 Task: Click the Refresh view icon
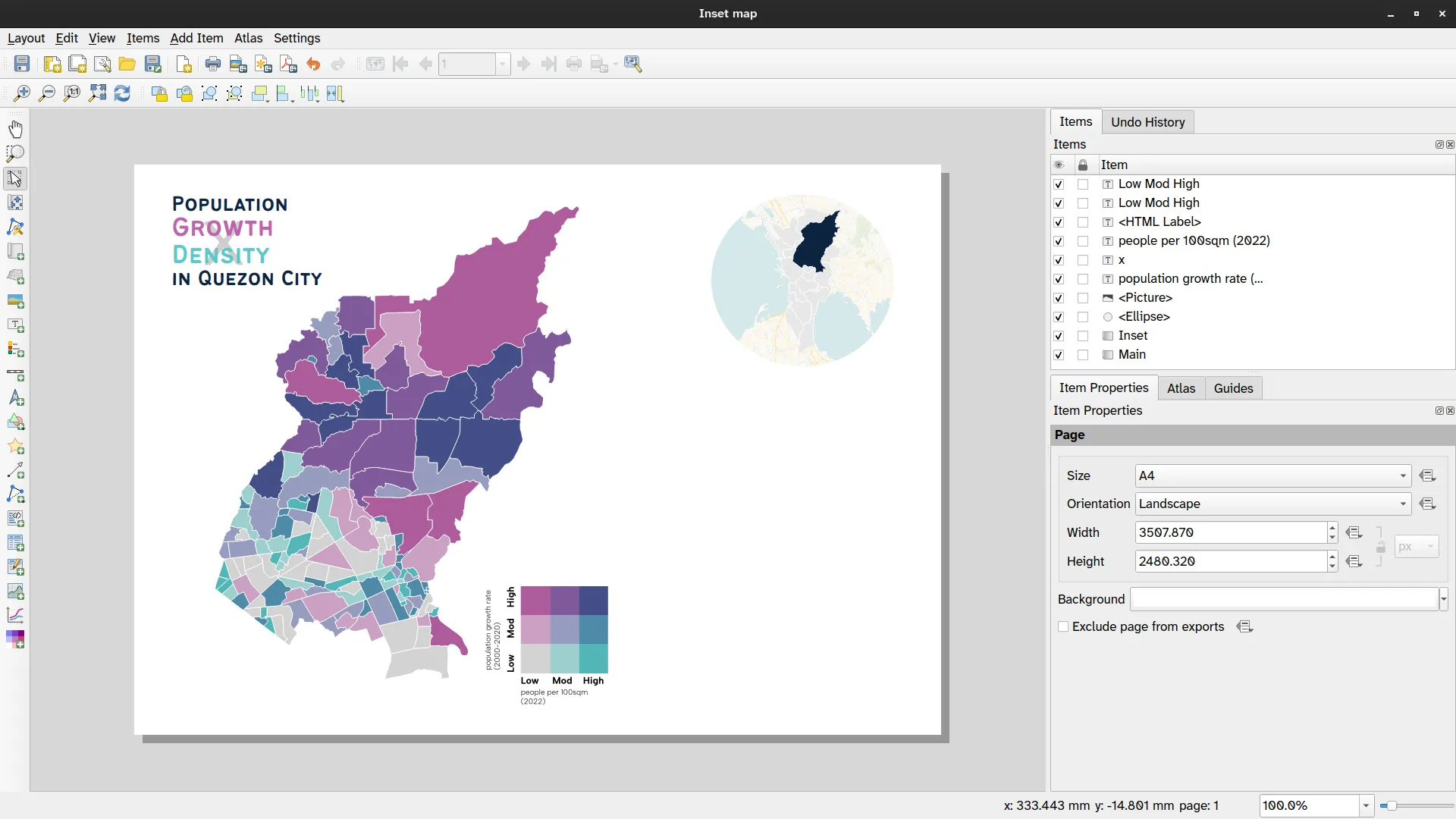click(x=122, y=93)
